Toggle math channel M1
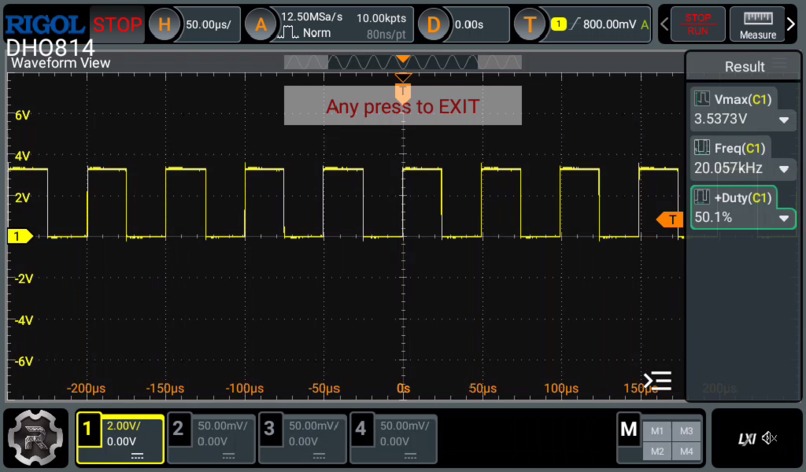806x472 pixels. click(x=657, y=431)
